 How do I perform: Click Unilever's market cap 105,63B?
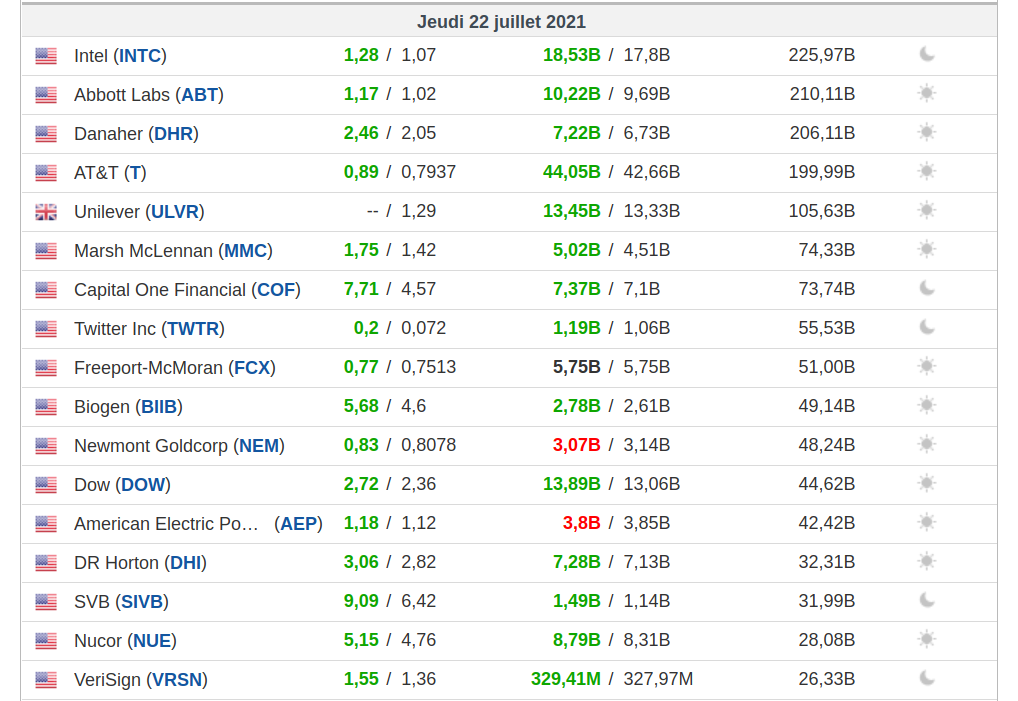tap(822, 211)
